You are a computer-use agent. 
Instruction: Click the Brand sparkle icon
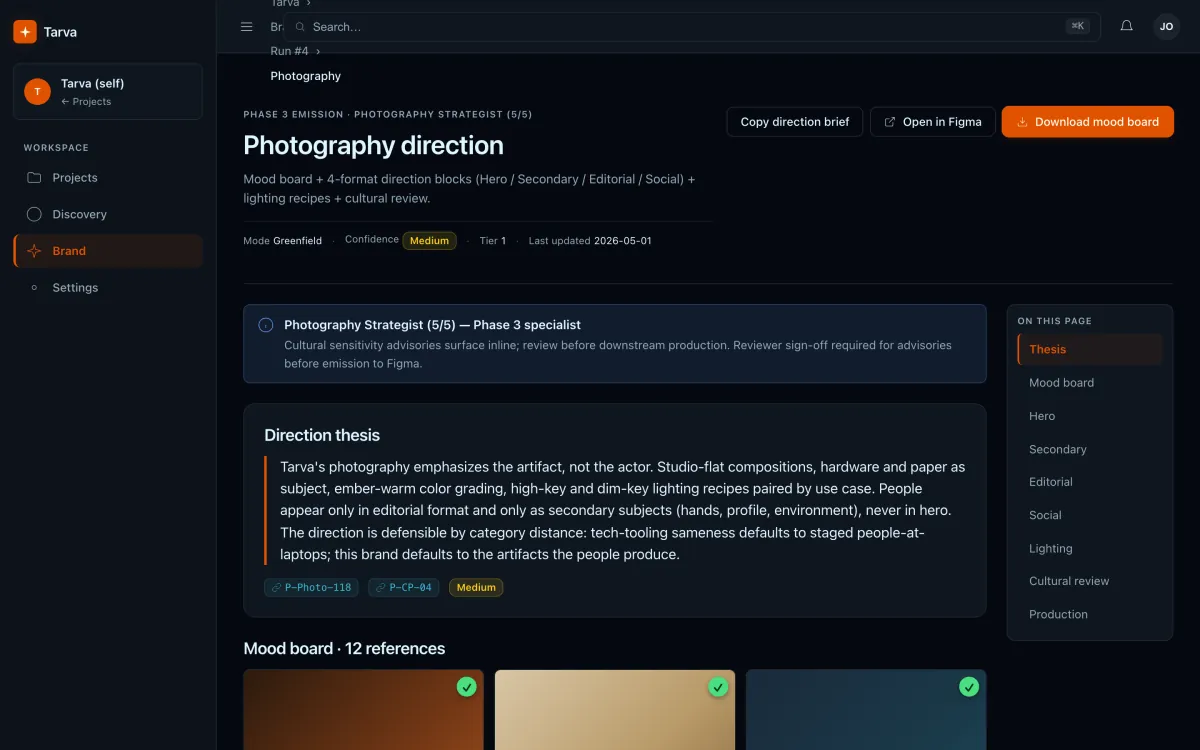coord(34,251)
